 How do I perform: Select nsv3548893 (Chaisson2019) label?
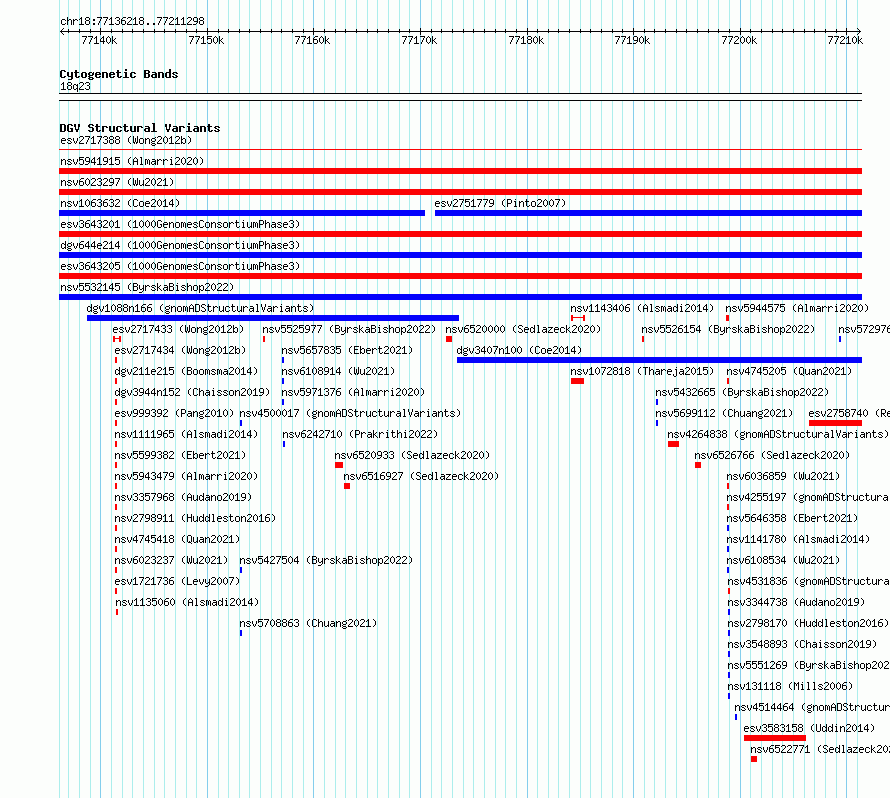(803, 644)
